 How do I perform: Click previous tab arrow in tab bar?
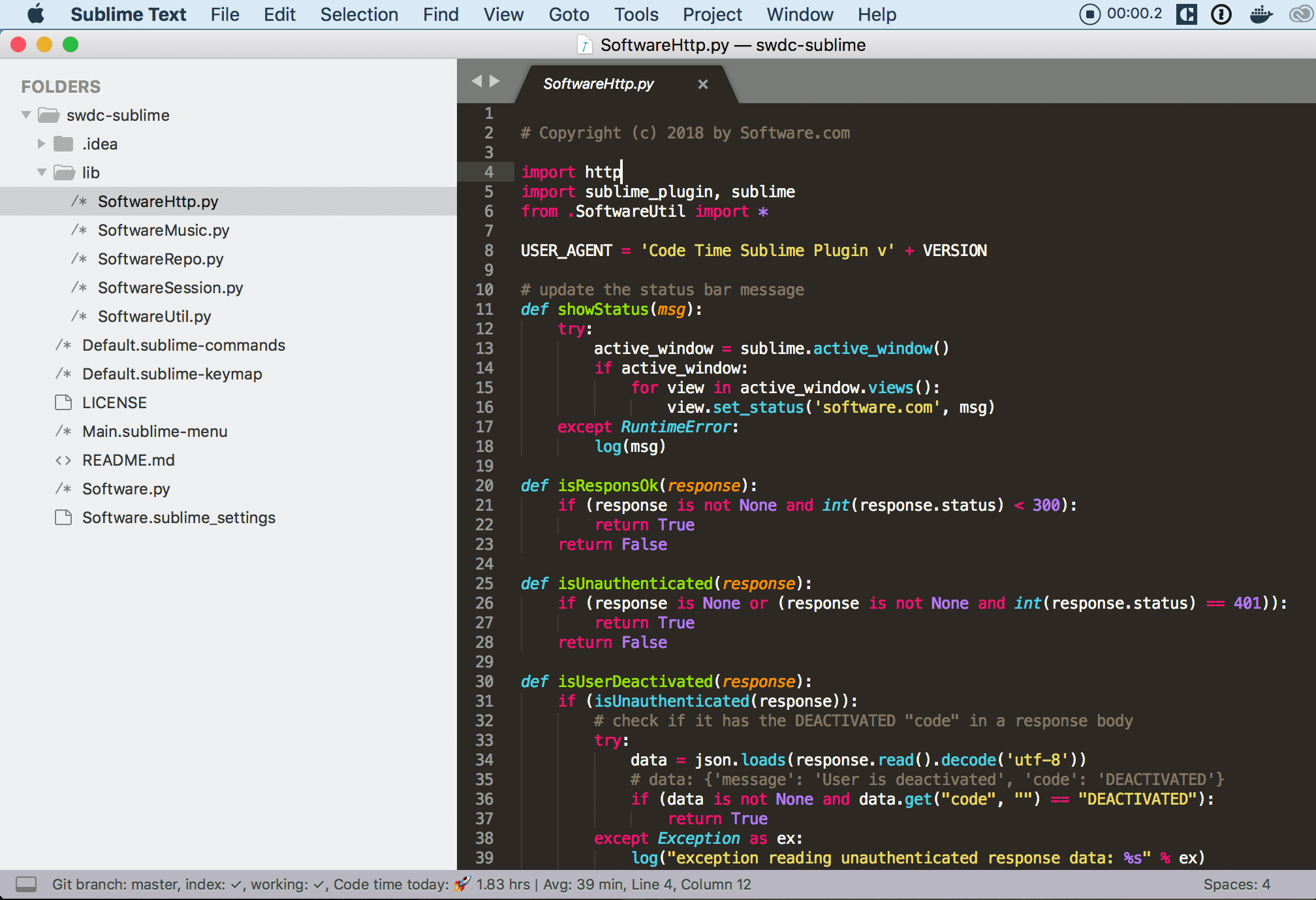coord(477,81)
